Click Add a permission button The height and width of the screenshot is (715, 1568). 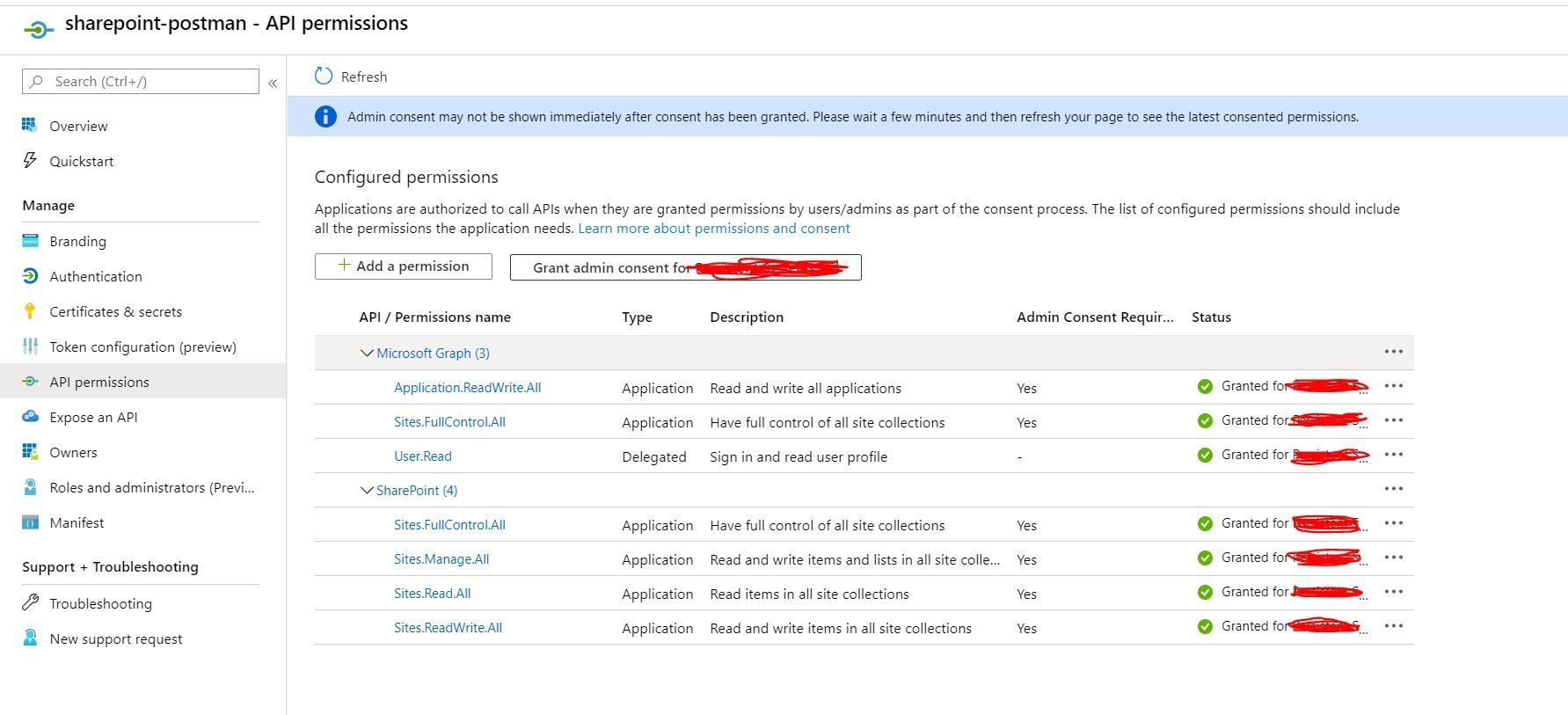(404, 266)
